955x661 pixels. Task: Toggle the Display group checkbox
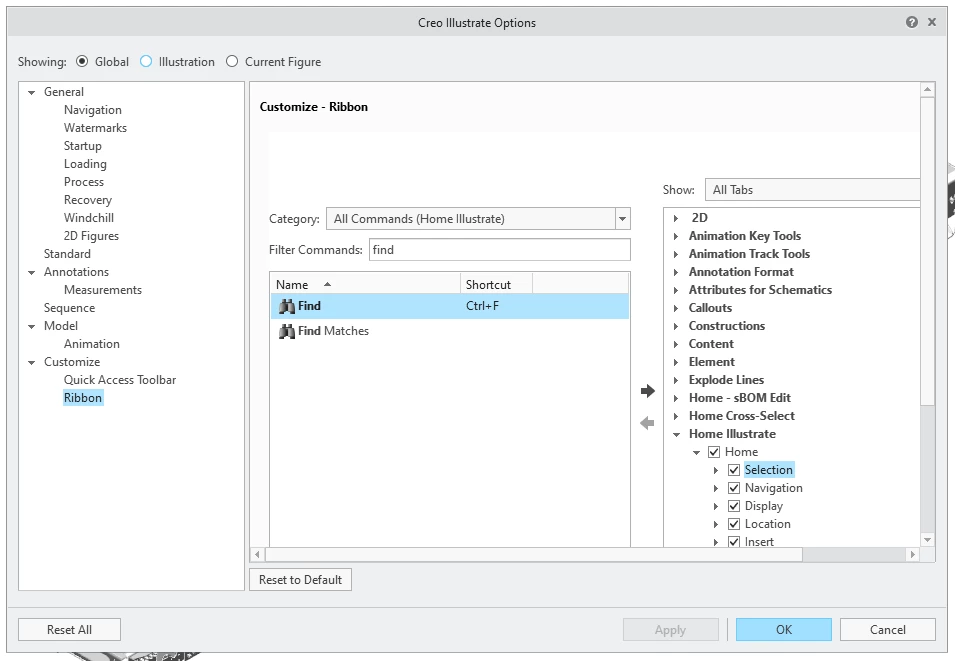click(x=734, y=506)
